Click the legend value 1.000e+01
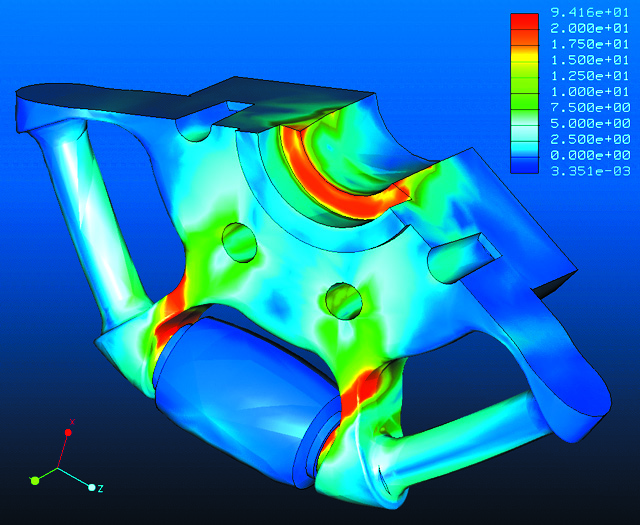 click(590, 92)
